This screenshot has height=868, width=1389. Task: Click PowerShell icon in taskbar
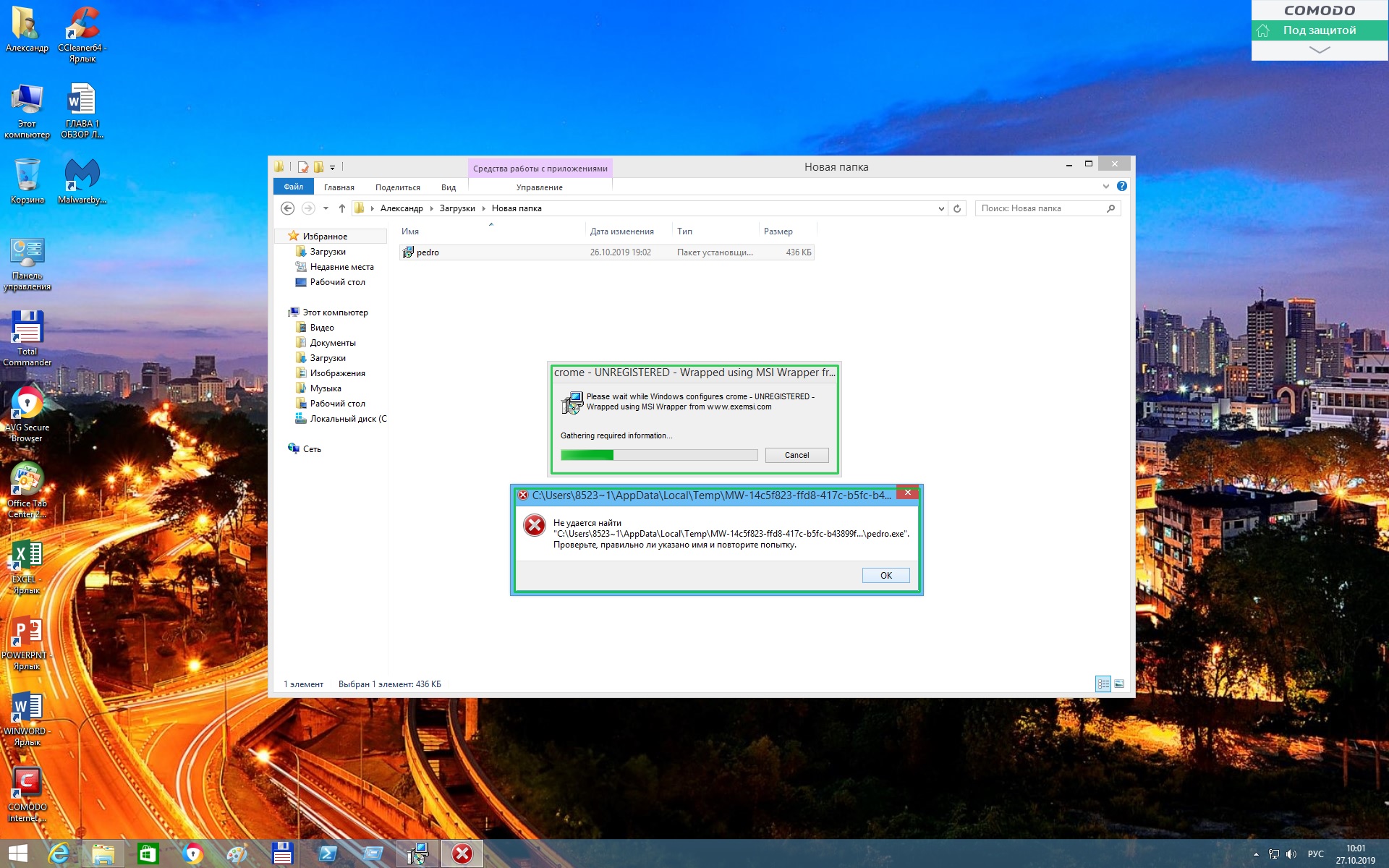pyautogui.click(x=328, y=854)
